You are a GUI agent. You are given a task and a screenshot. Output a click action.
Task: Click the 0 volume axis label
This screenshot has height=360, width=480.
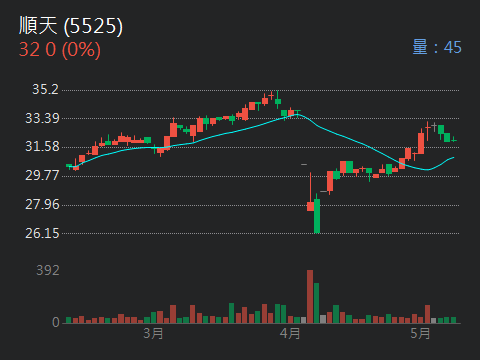56,322
